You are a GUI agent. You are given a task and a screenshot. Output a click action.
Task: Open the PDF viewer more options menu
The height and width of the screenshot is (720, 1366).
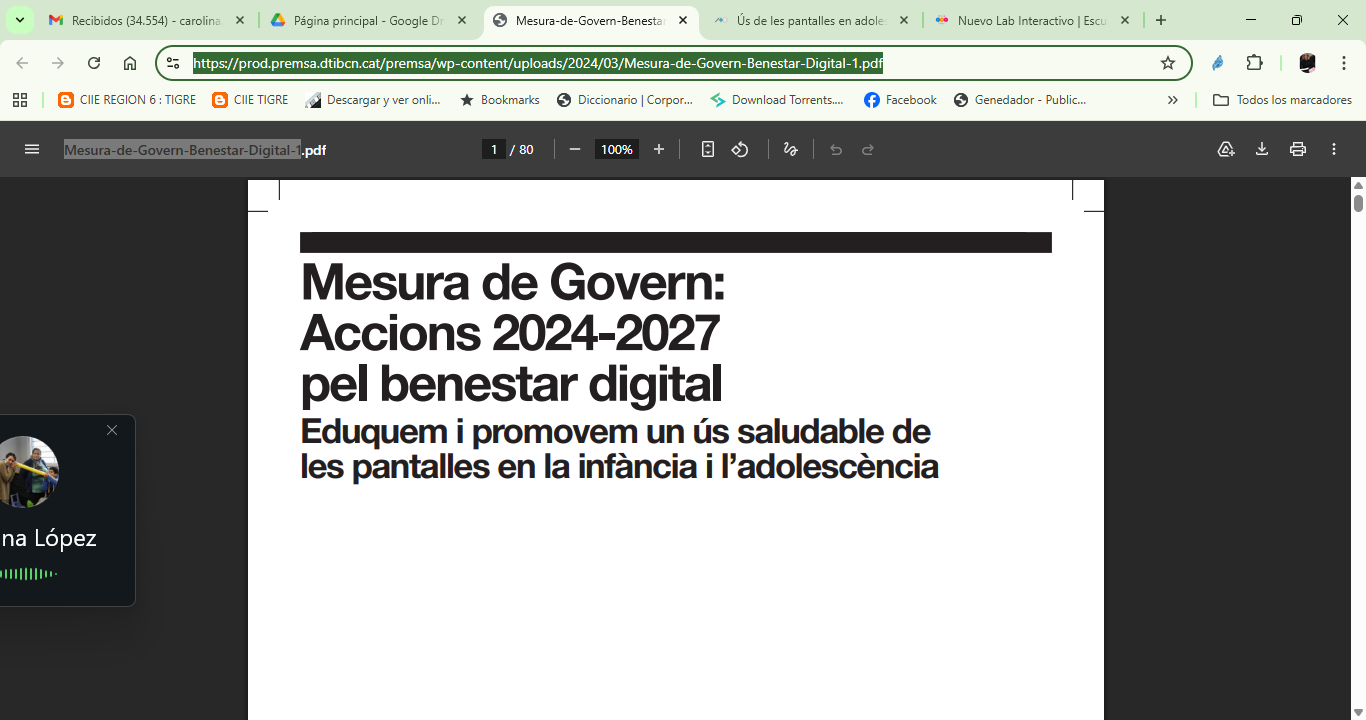[1333, 148]
